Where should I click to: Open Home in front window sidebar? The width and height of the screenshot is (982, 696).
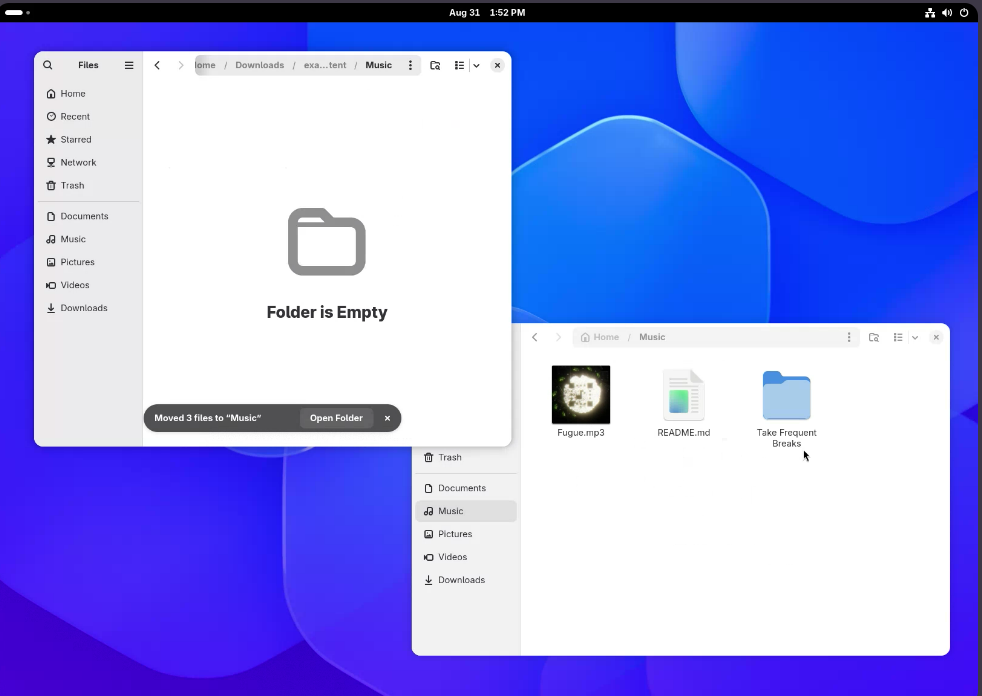point(88,93)
